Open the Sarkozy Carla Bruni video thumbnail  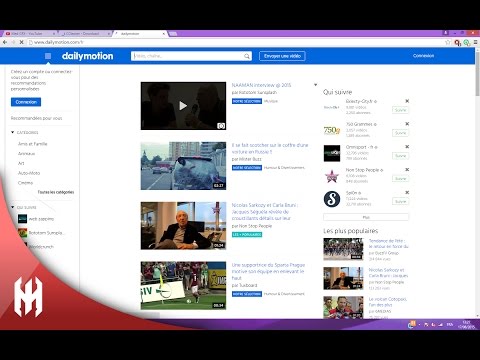183,226
